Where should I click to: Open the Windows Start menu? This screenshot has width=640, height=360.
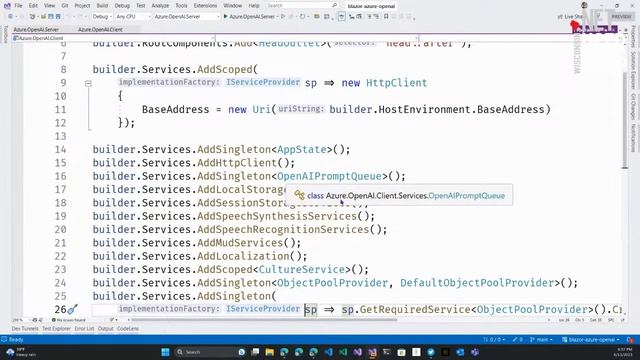pyautogui.click(x=165, y=352)
